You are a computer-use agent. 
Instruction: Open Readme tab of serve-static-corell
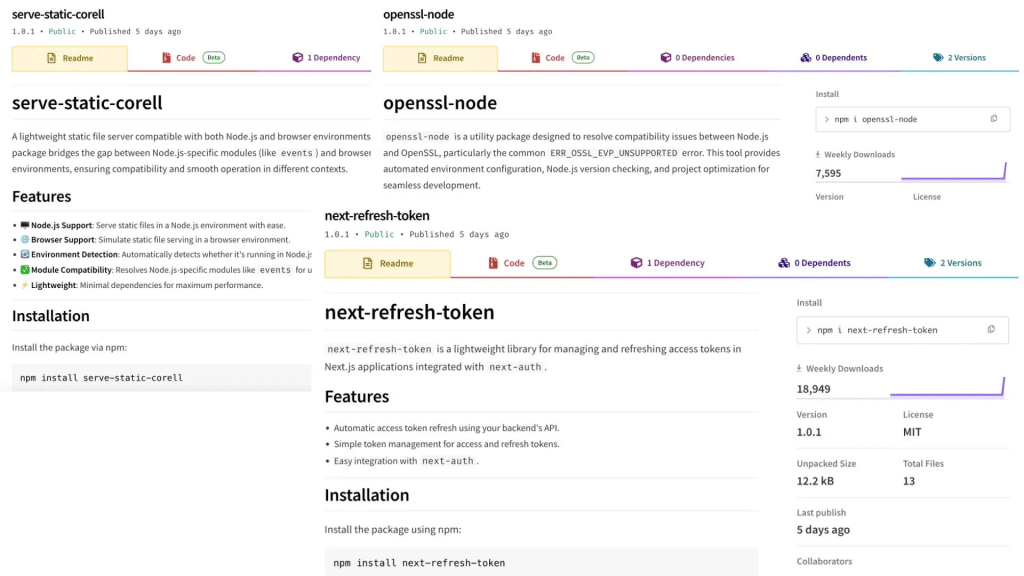(x=70, y=58)
